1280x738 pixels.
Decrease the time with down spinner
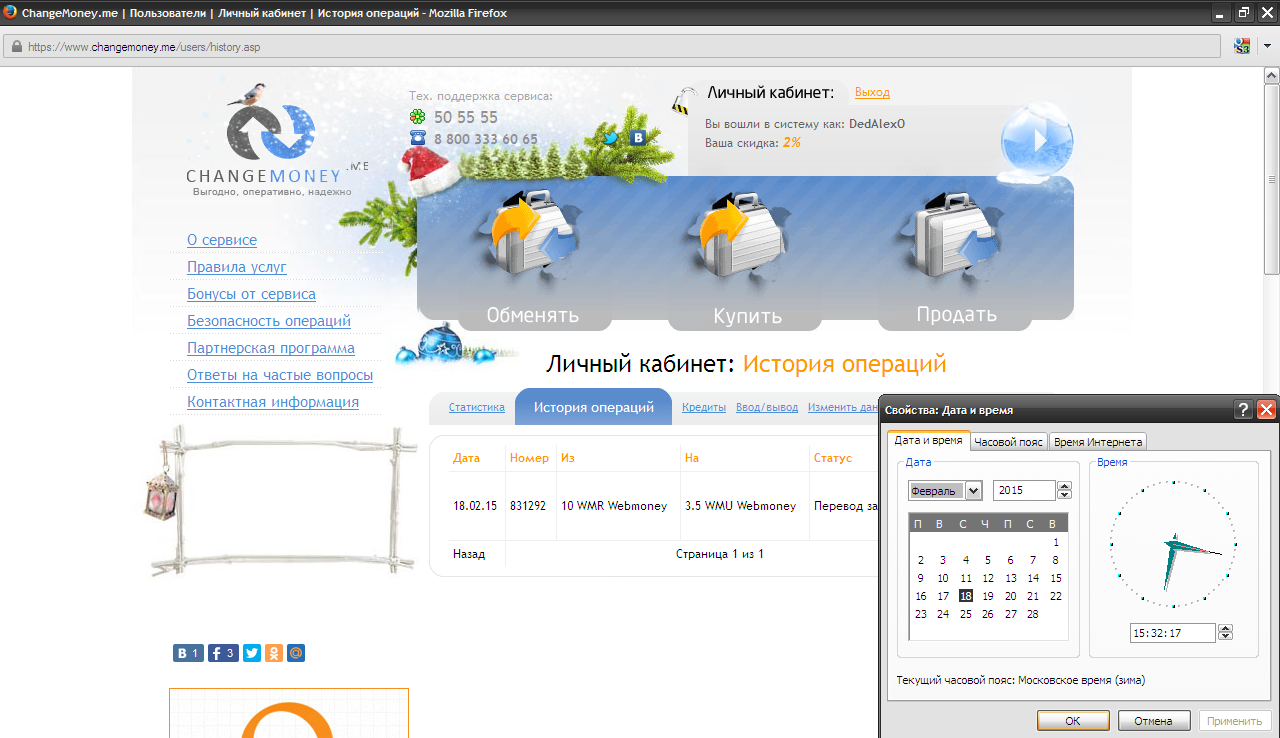(x=1226, y=637)
